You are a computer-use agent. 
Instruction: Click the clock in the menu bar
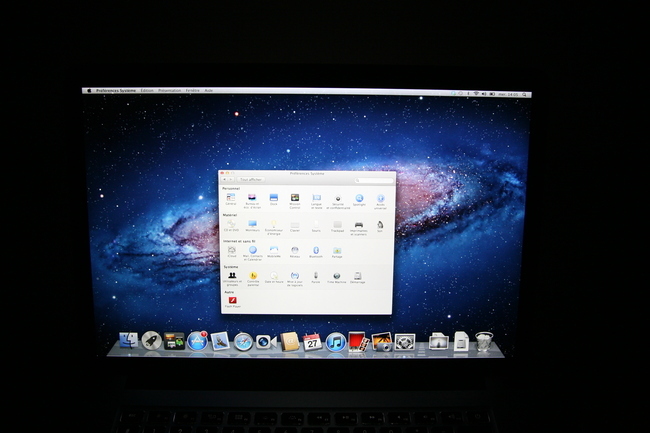tap(508, 94)
